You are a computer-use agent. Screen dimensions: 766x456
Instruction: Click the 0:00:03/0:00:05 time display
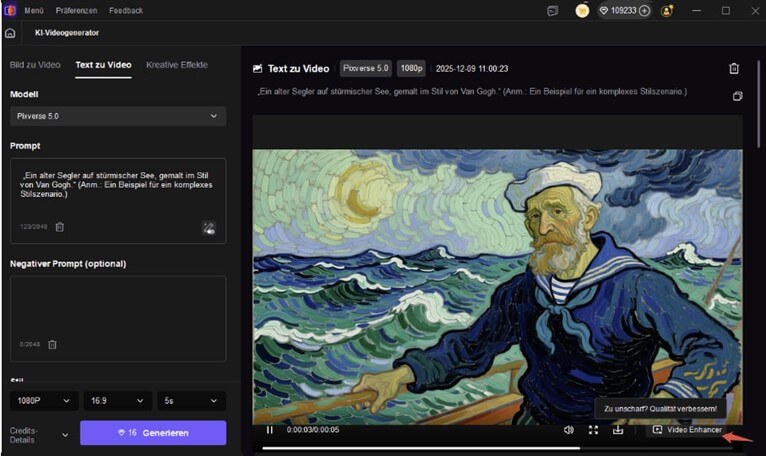click(x=313, y=430)
